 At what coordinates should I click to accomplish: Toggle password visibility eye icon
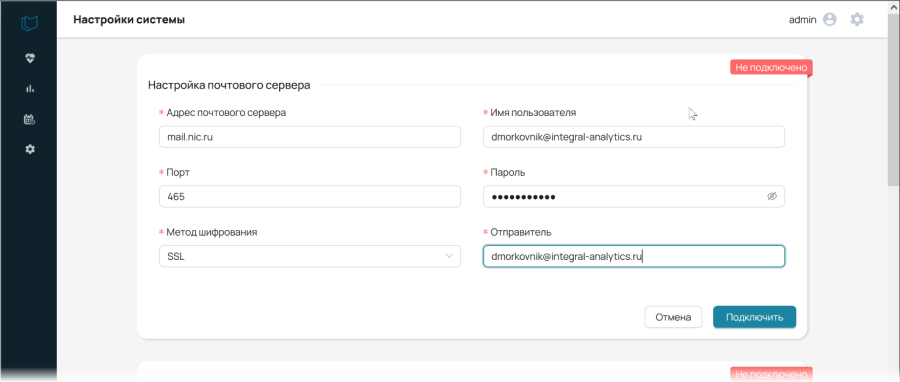pyautogui.click(x=772, y=196)
